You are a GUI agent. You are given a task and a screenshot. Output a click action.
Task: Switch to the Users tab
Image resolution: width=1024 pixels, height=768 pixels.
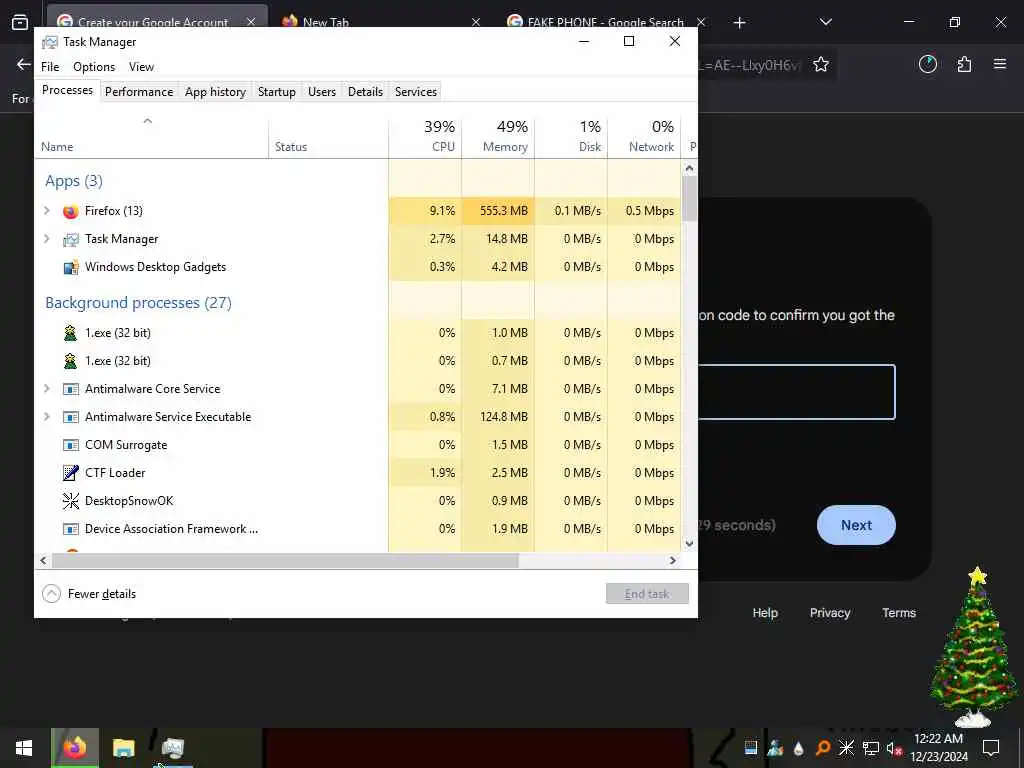pos(322,91)
